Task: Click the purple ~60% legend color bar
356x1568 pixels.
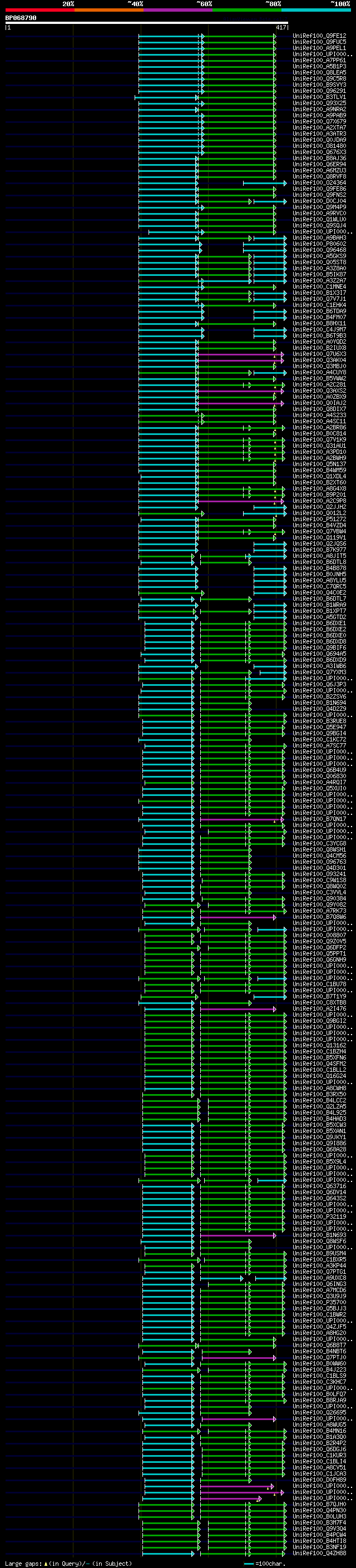Action: (177, 10)
